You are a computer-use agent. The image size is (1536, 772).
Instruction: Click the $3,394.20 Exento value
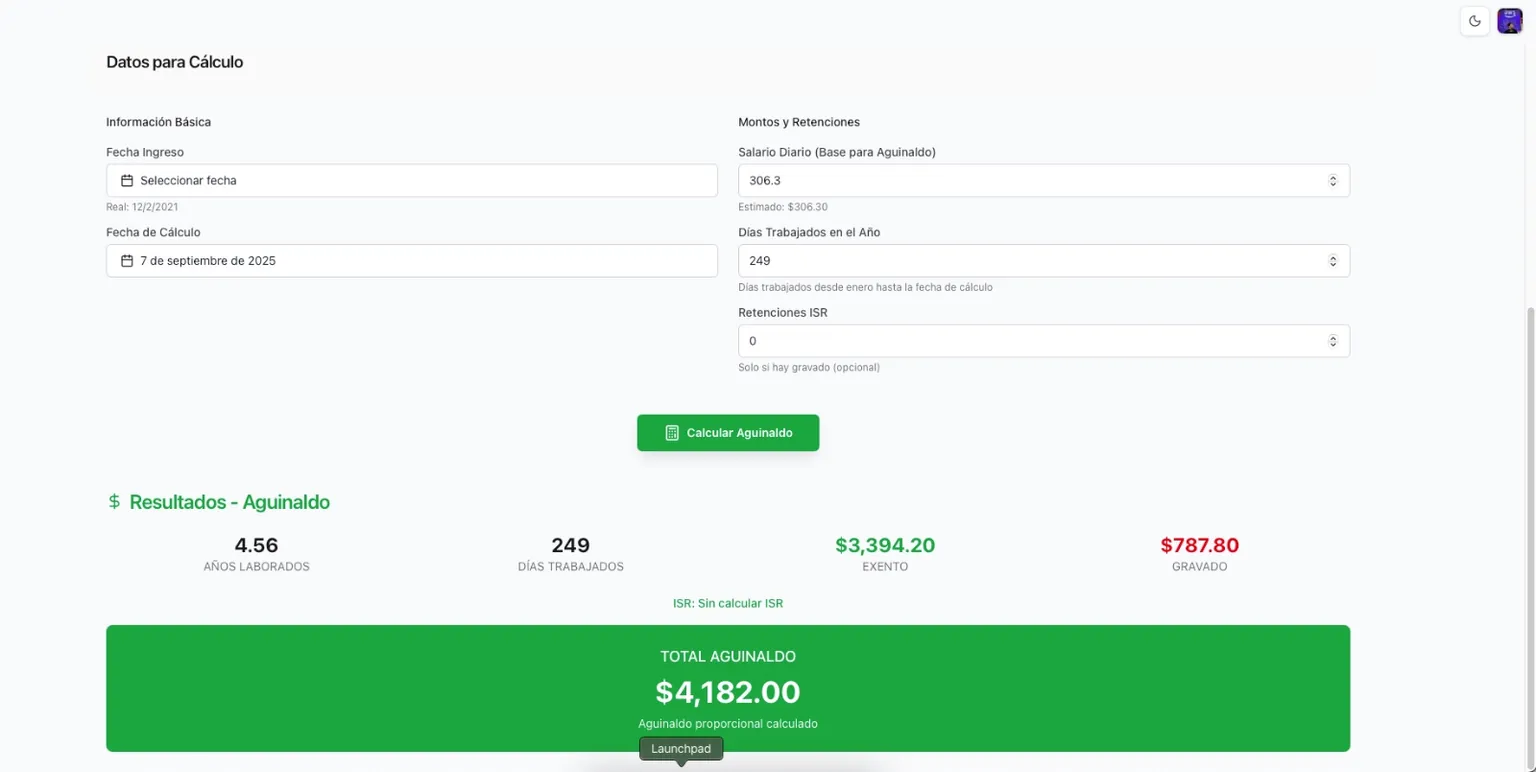(885, 546)
